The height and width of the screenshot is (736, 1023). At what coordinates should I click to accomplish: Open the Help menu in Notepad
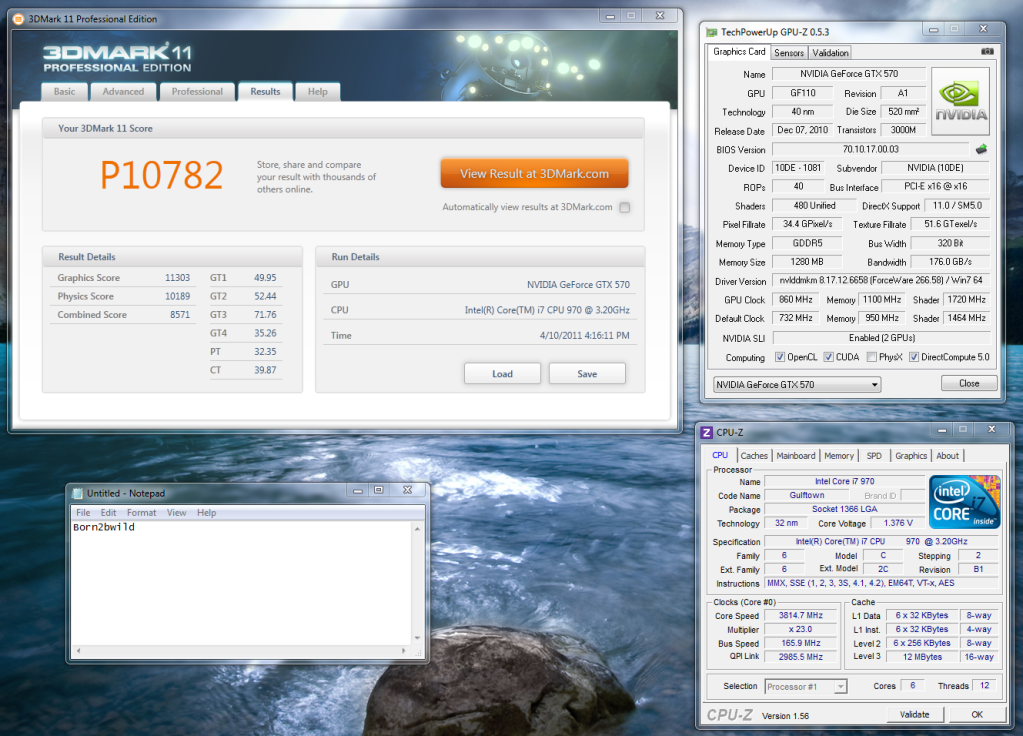[206, 513]
